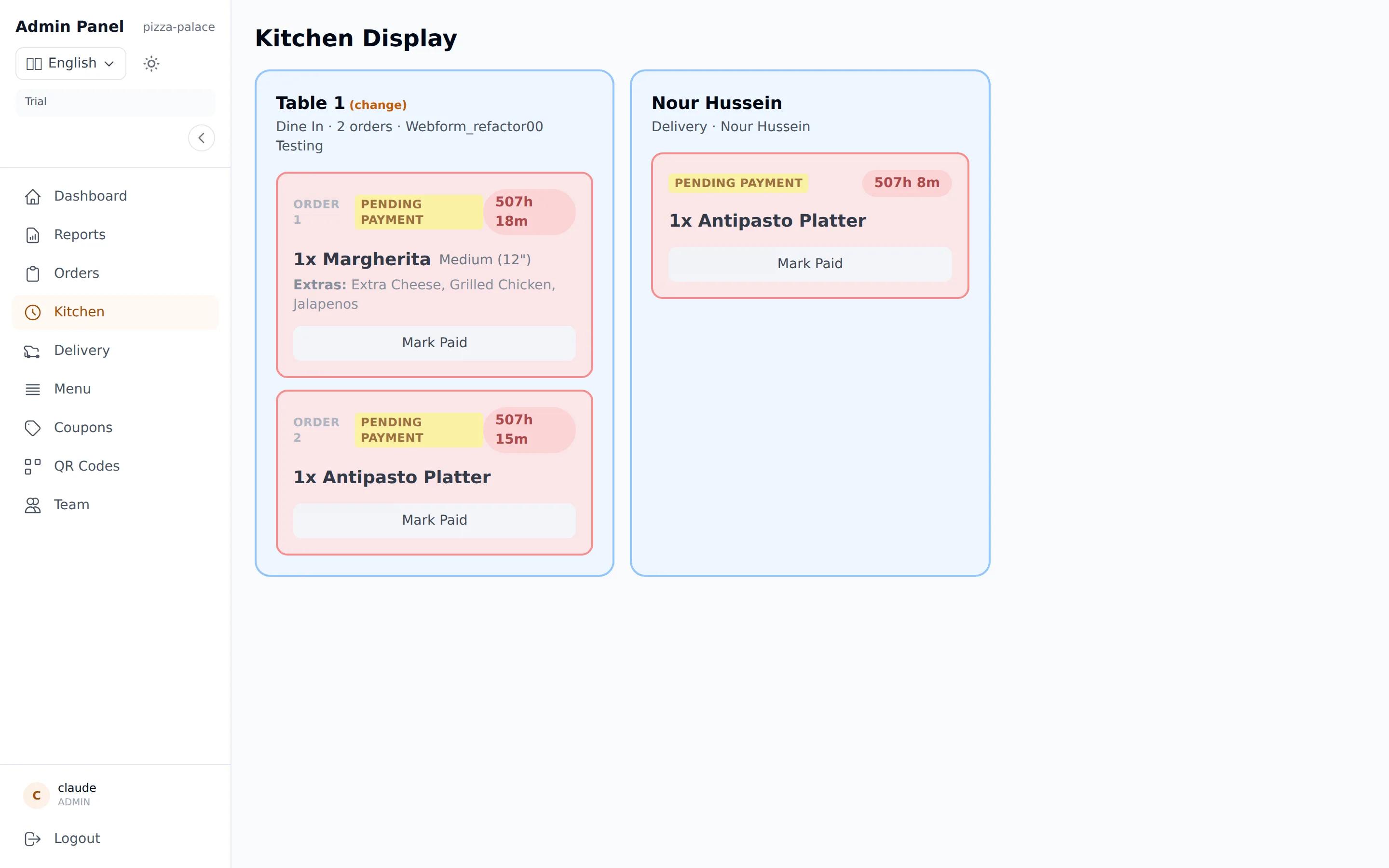Open the English language dropdown

[70, 63]
